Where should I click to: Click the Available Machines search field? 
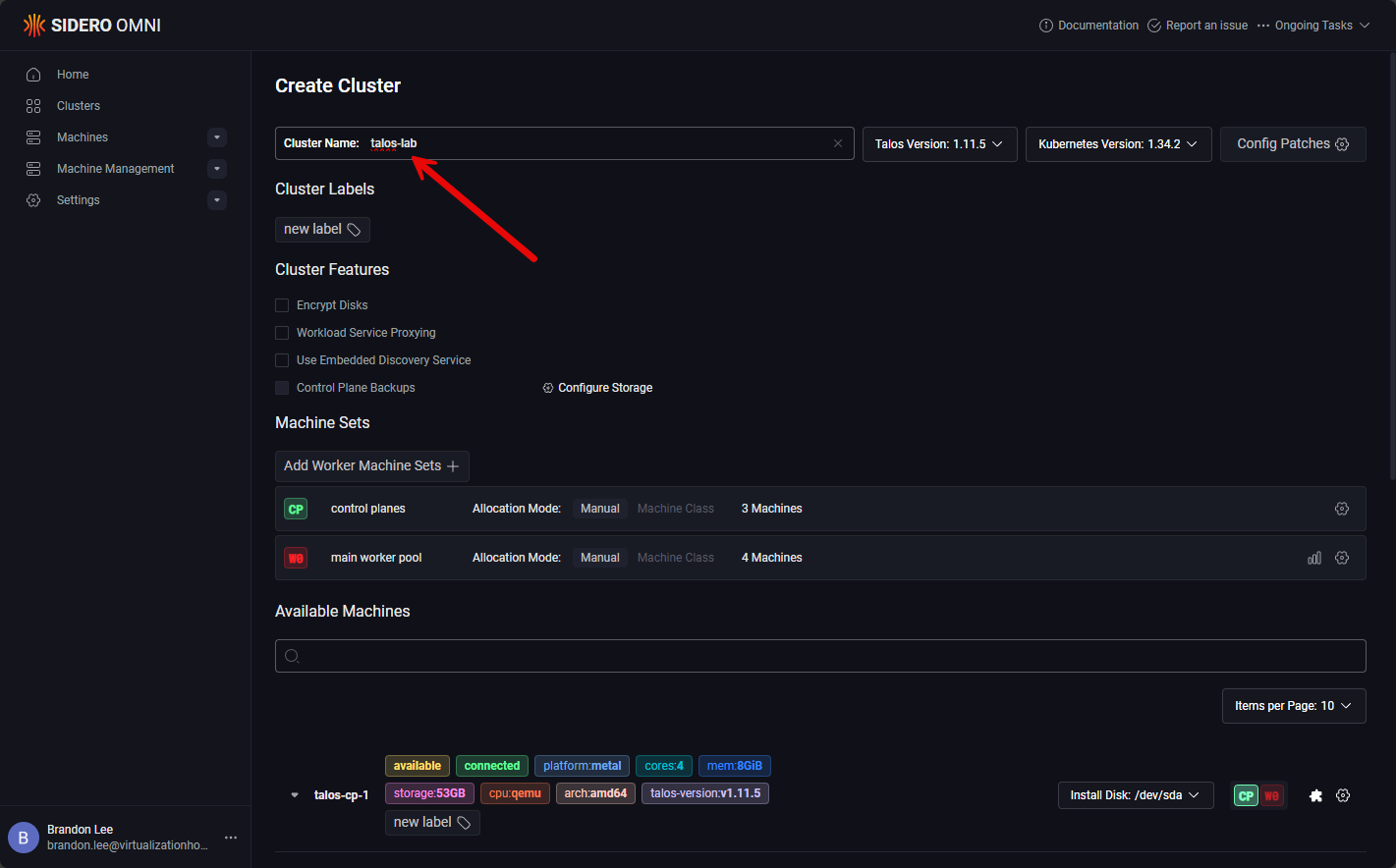(820, 656)
